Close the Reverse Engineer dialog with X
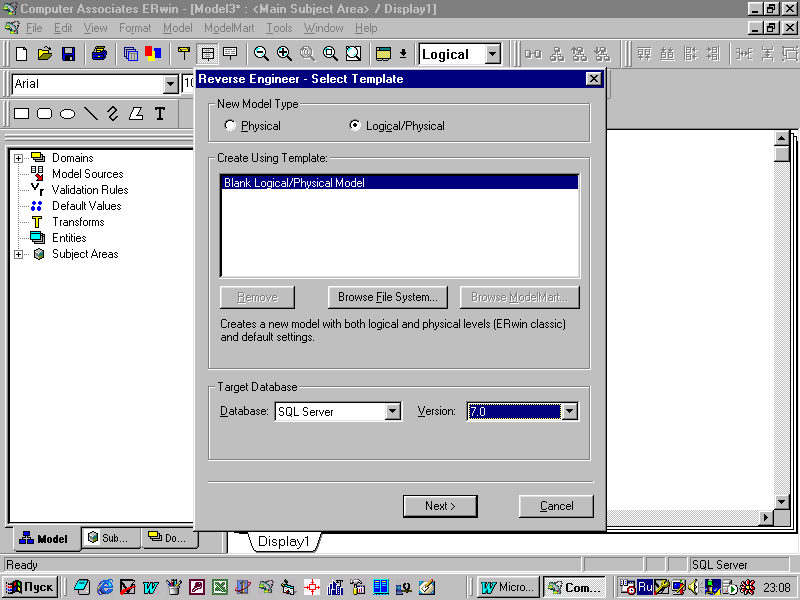The width and height of the screenshot is (800, 600). point(593,79)
